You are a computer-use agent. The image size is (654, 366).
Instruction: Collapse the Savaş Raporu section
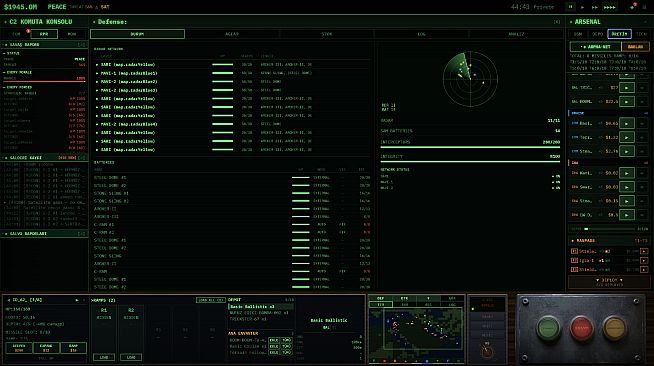(x=44, y=44)
